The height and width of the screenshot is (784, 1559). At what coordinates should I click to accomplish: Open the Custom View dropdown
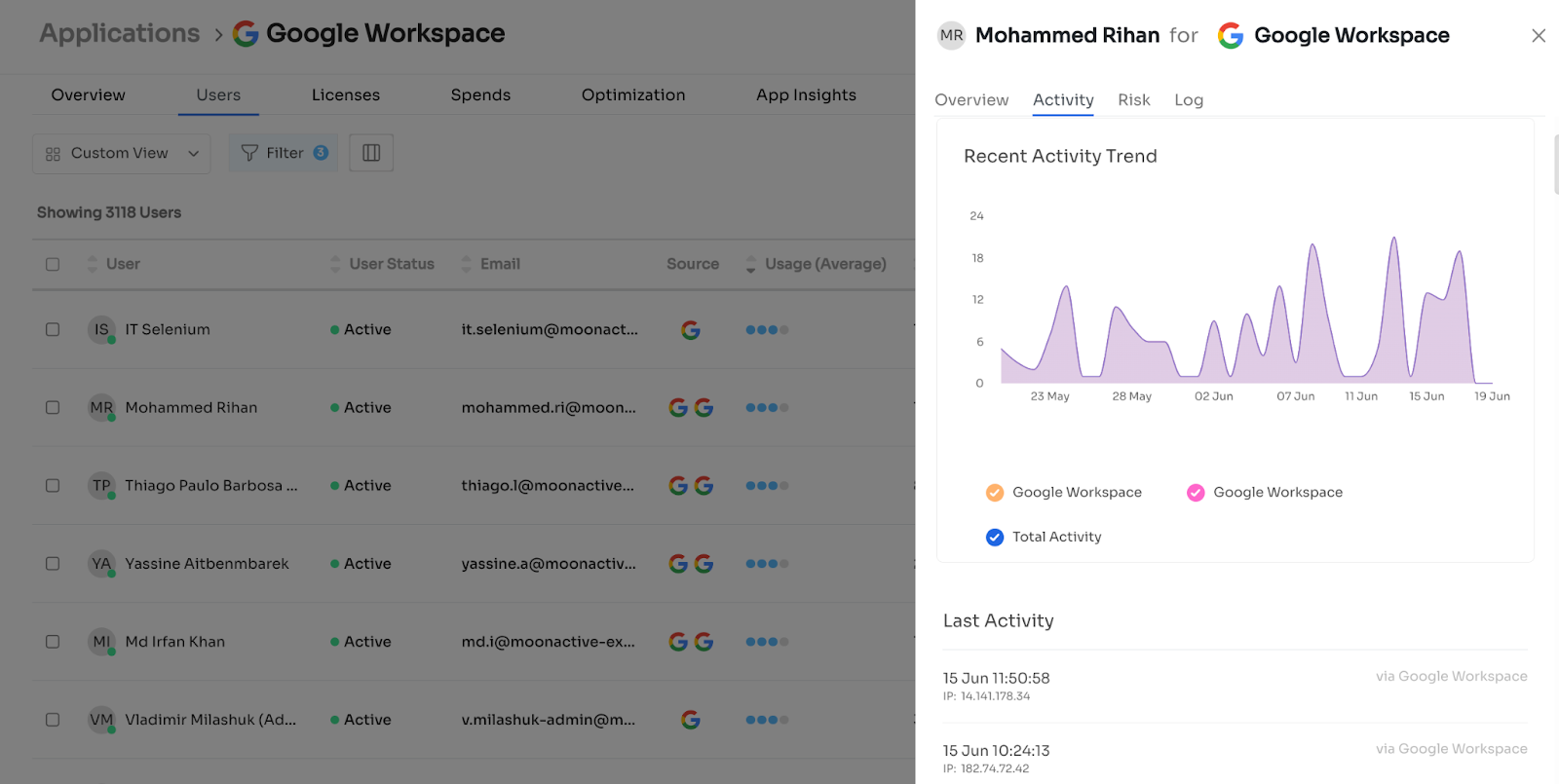click(x=122, y=154)
